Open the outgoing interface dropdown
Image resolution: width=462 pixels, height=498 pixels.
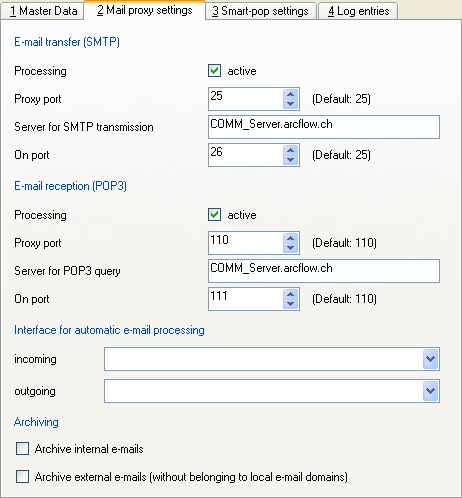tap(430, 391)
